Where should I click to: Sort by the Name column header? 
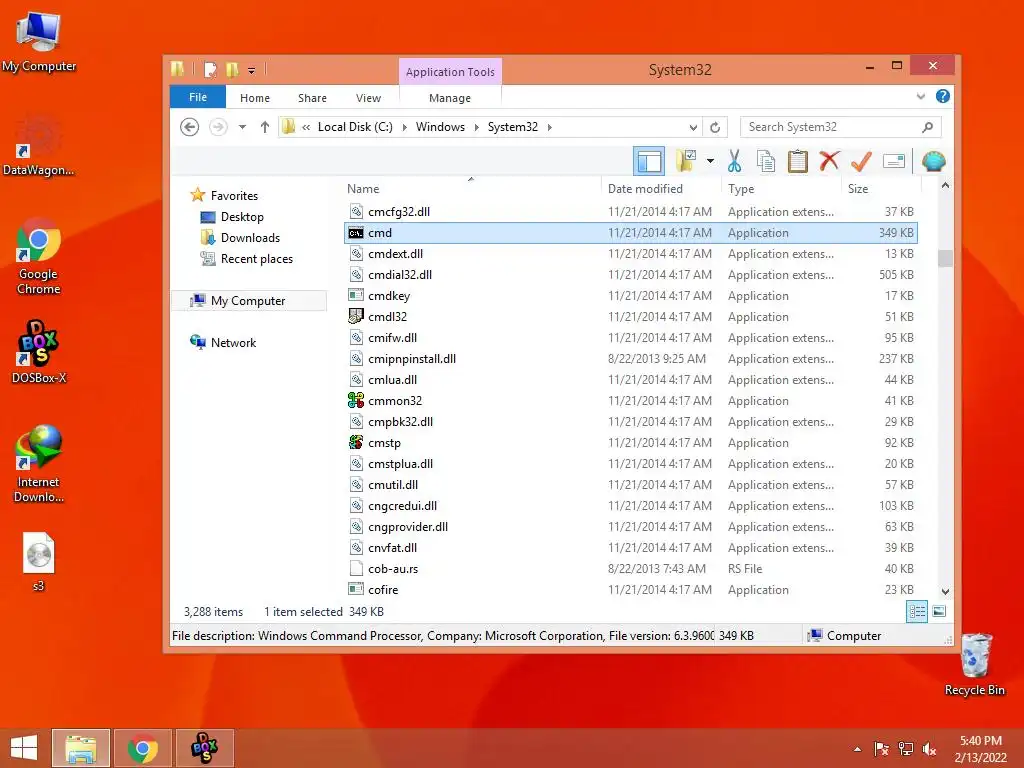tap(472, 188)
